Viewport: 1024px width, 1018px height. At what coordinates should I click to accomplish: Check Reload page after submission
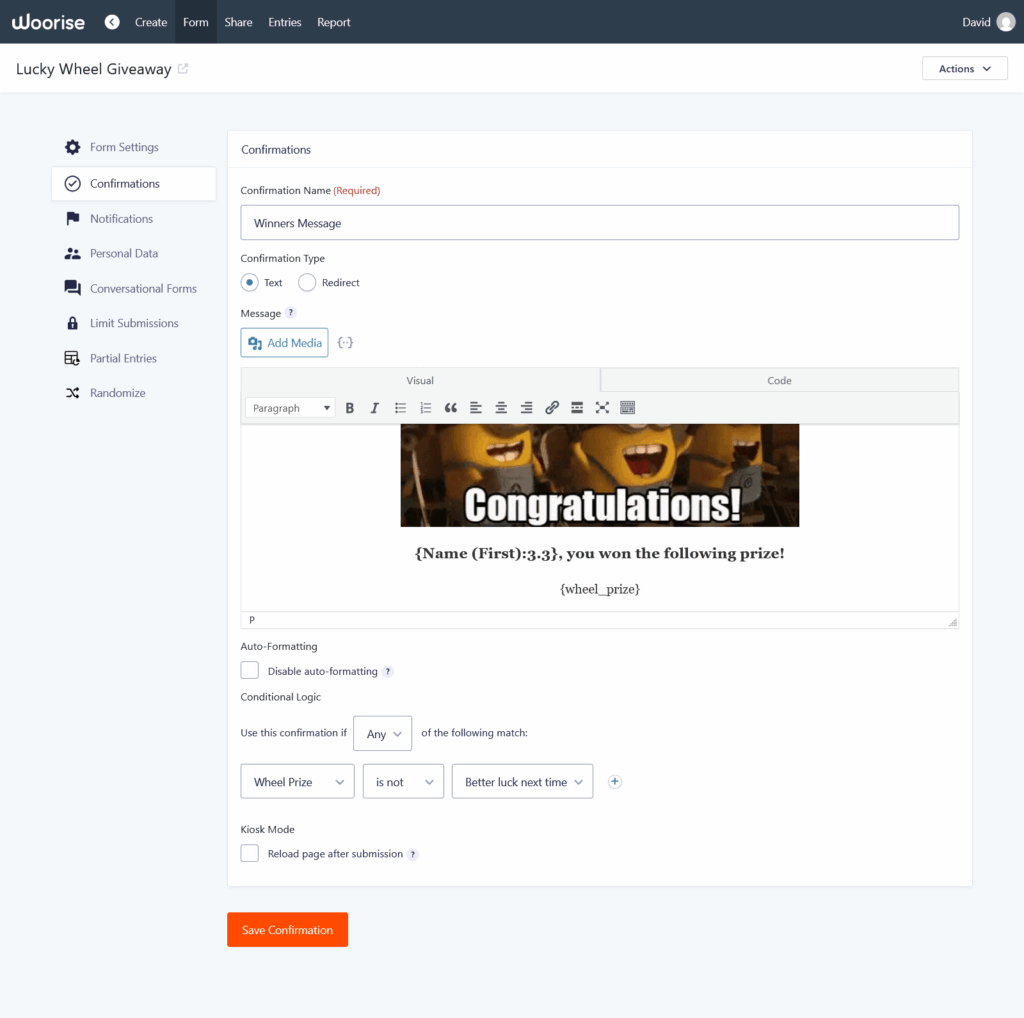(249, 853)
